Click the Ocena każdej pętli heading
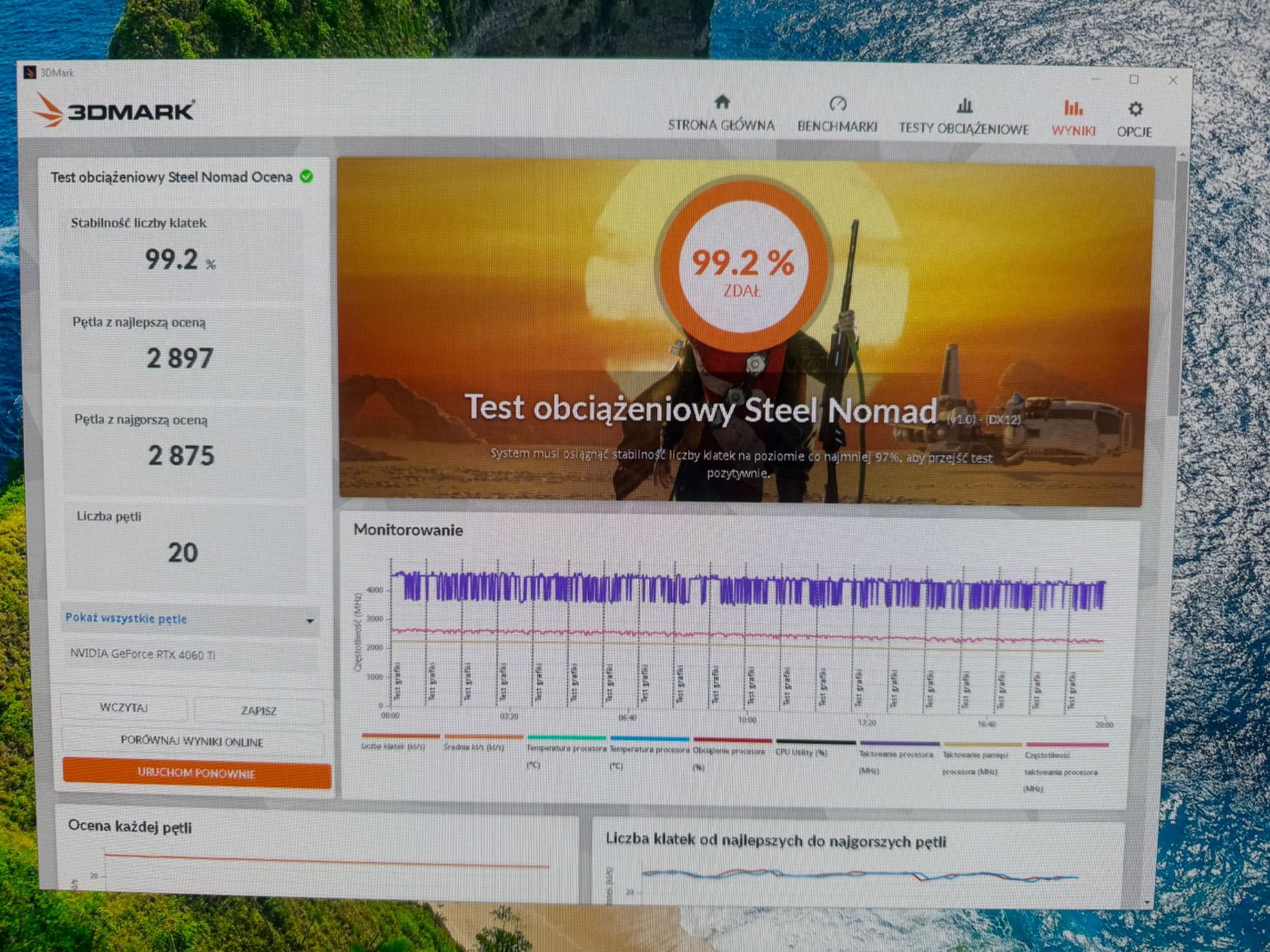Screen dimensions: 1270x952 pyautogui.click(x=130, y=826)
